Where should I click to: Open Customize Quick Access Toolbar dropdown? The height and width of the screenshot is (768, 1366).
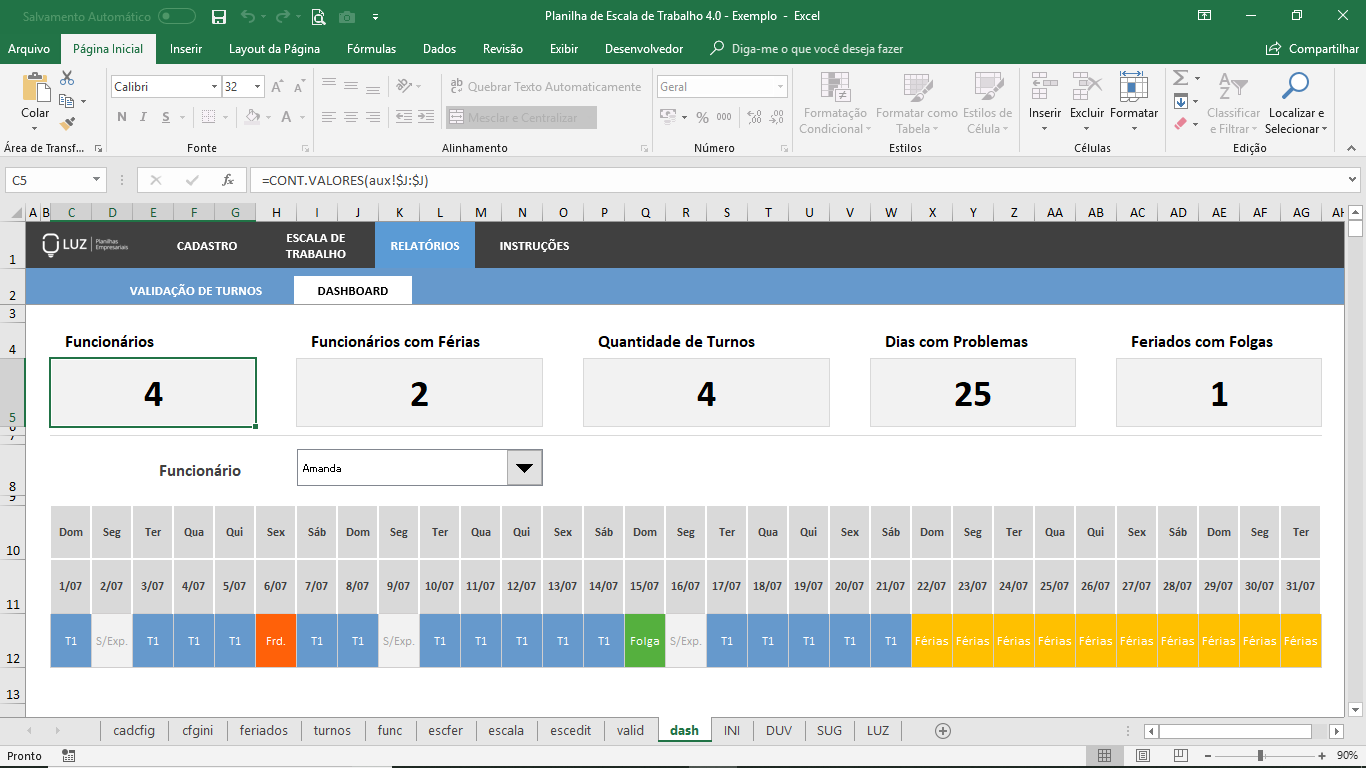375,17
